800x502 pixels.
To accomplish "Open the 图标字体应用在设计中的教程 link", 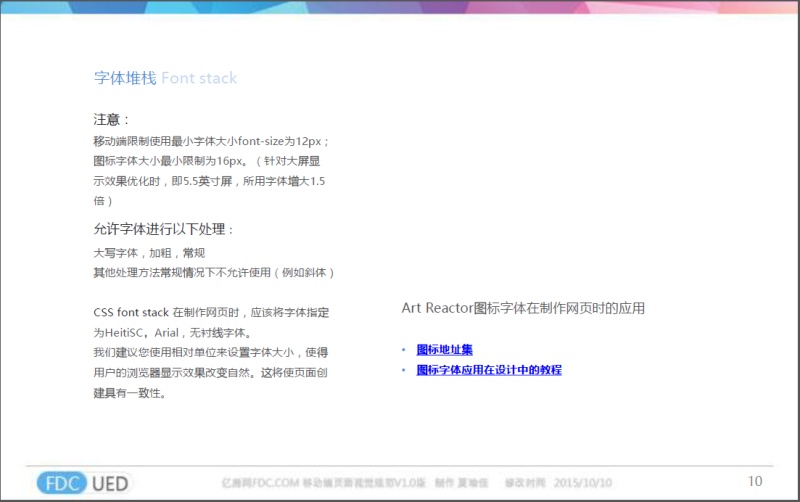I will (x=489, y=370).
